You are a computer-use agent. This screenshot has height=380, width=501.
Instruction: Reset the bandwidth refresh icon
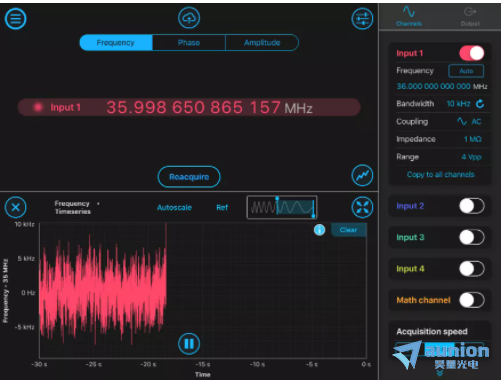coord(480,104)
